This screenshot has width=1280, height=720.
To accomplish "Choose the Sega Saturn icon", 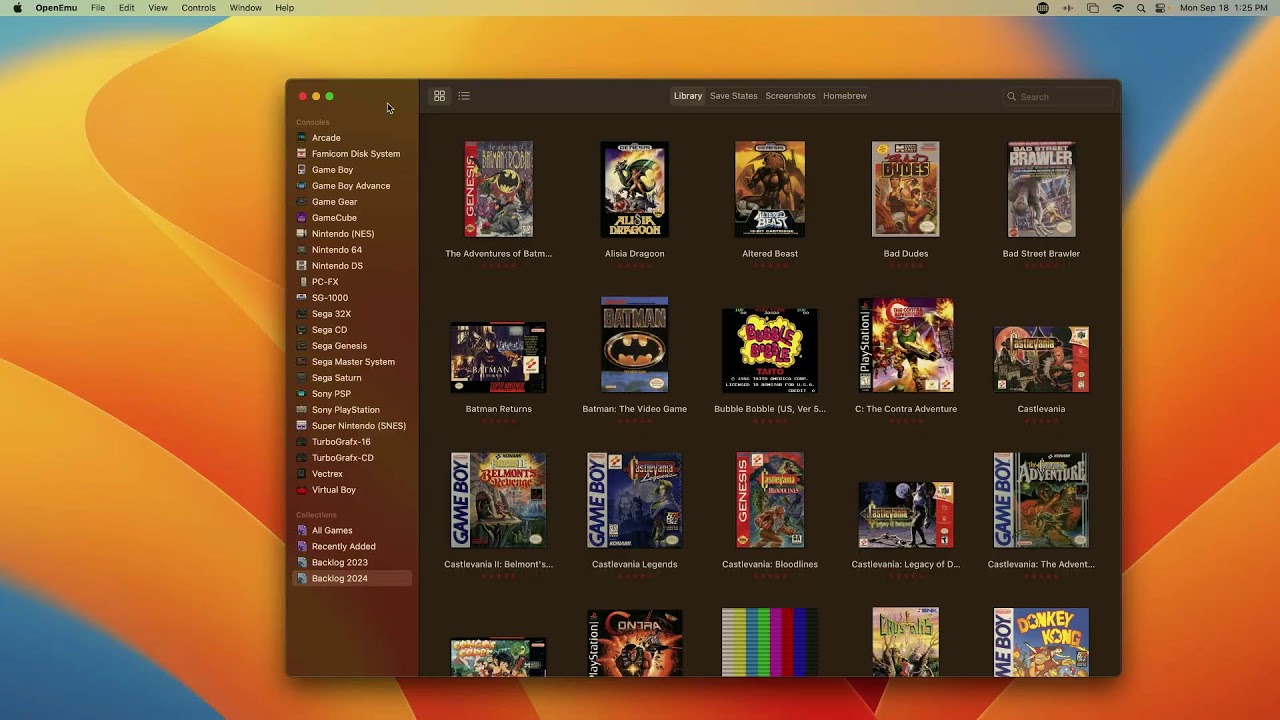I will [x=302, y=378].
